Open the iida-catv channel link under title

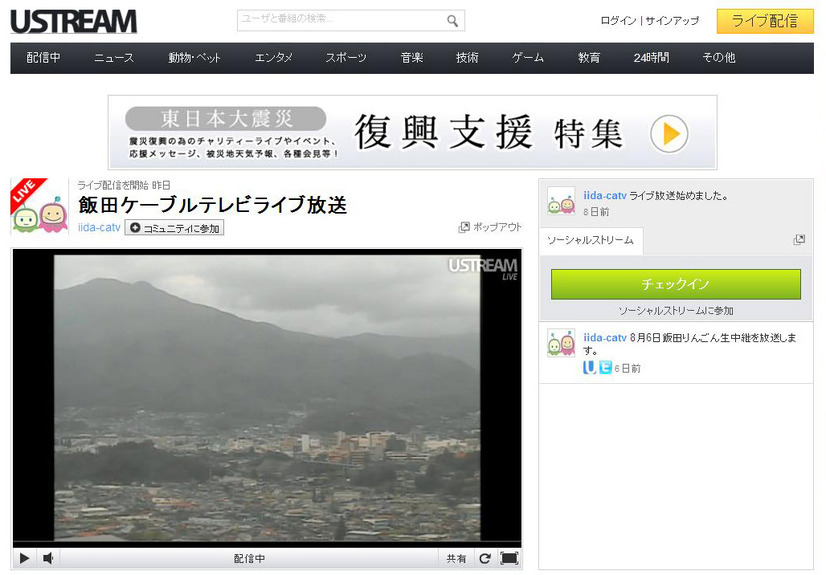click(x=99, y=227)
